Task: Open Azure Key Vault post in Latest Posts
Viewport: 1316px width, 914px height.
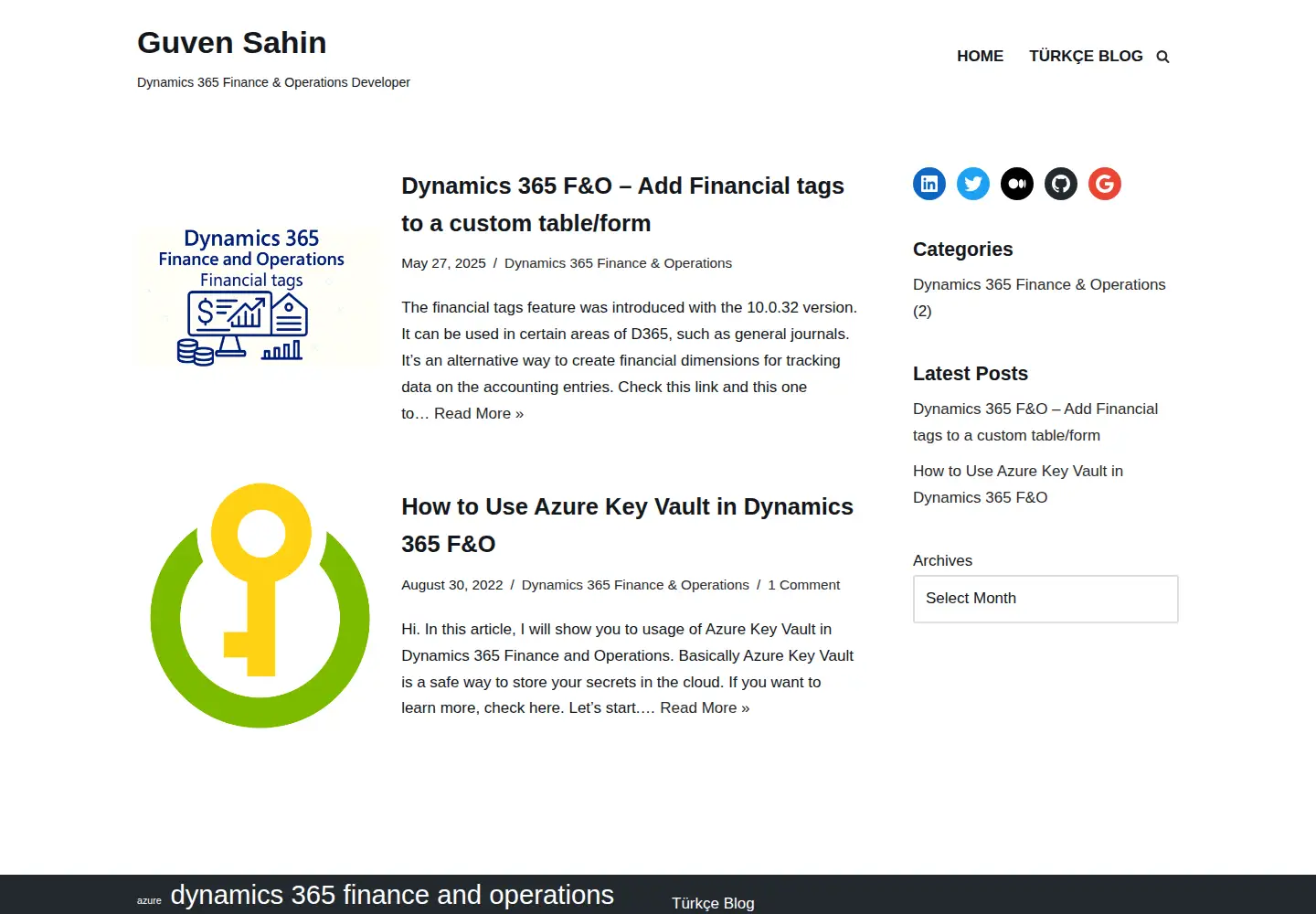Action: pyautogui.click(x=1018, y=484)
